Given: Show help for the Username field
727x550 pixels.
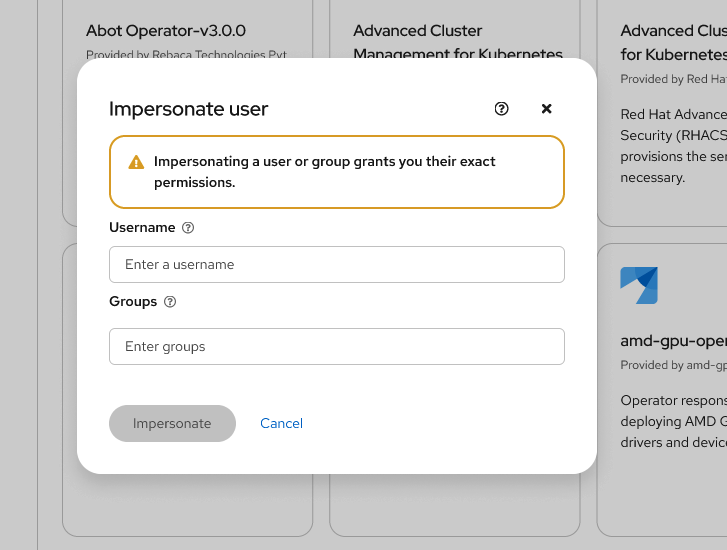Looking at the screenshot, I should pyautogui.click(x=188, y=228).
